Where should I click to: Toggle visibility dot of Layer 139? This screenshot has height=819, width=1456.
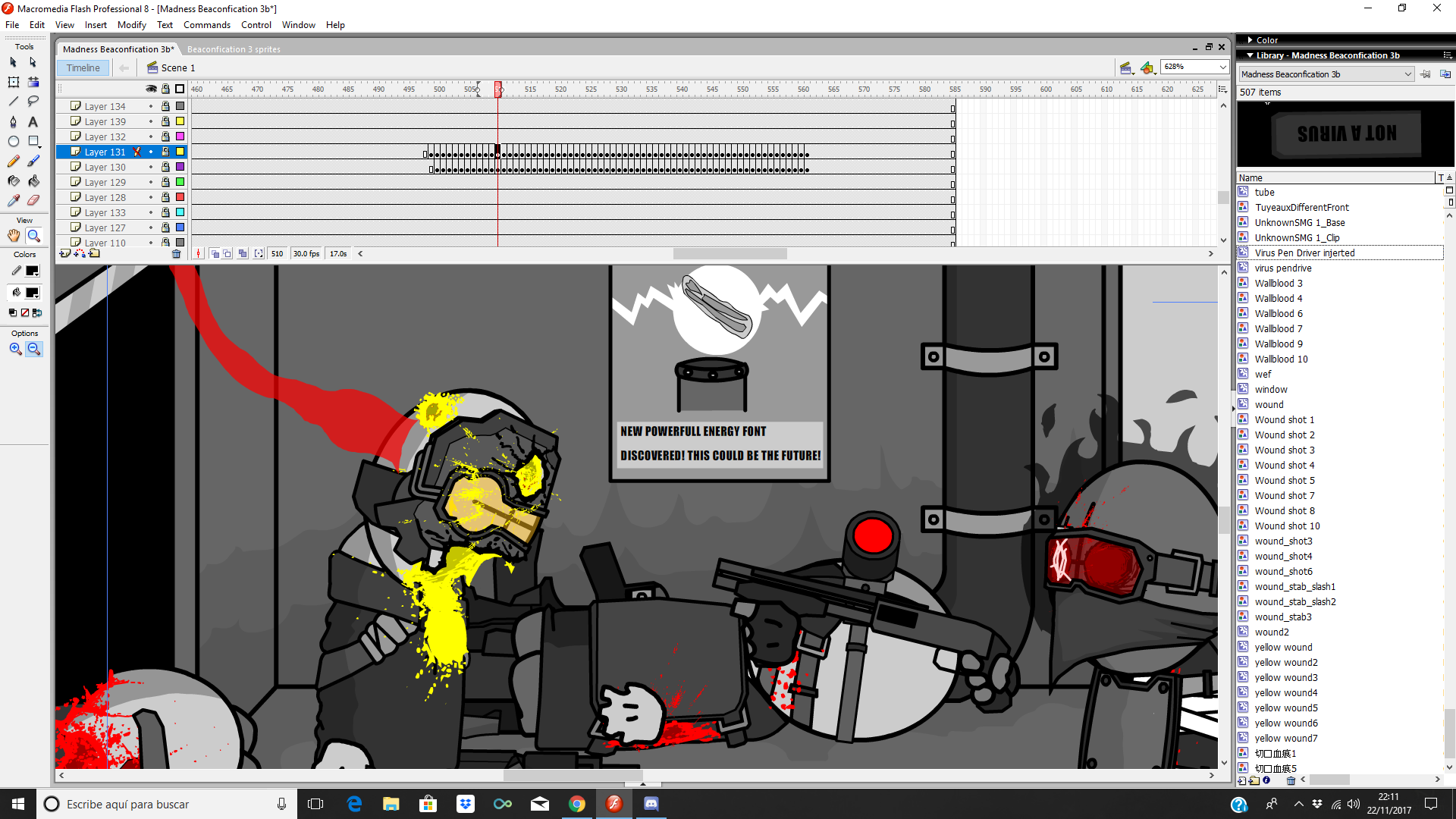coord(151,121)
